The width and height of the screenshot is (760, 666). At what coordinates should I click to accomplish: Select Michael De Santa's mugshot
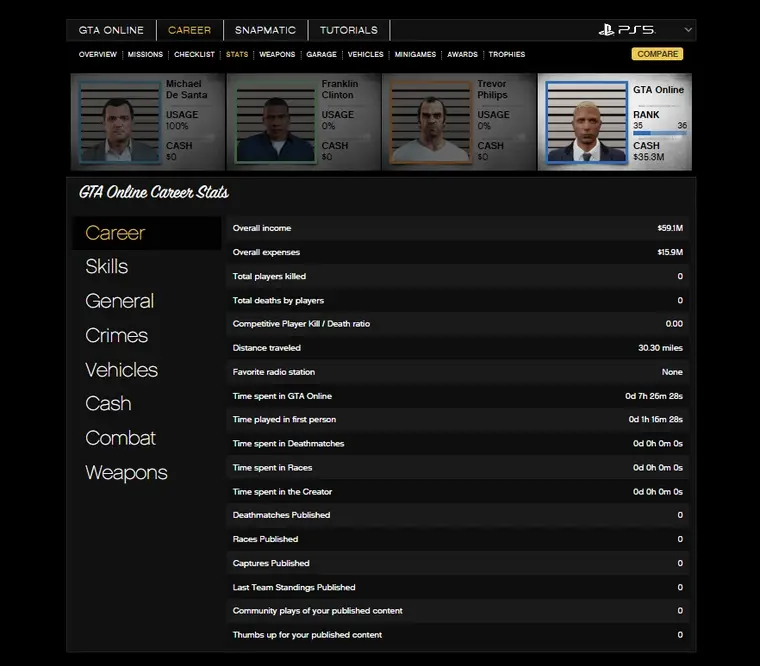pos(119,122)
